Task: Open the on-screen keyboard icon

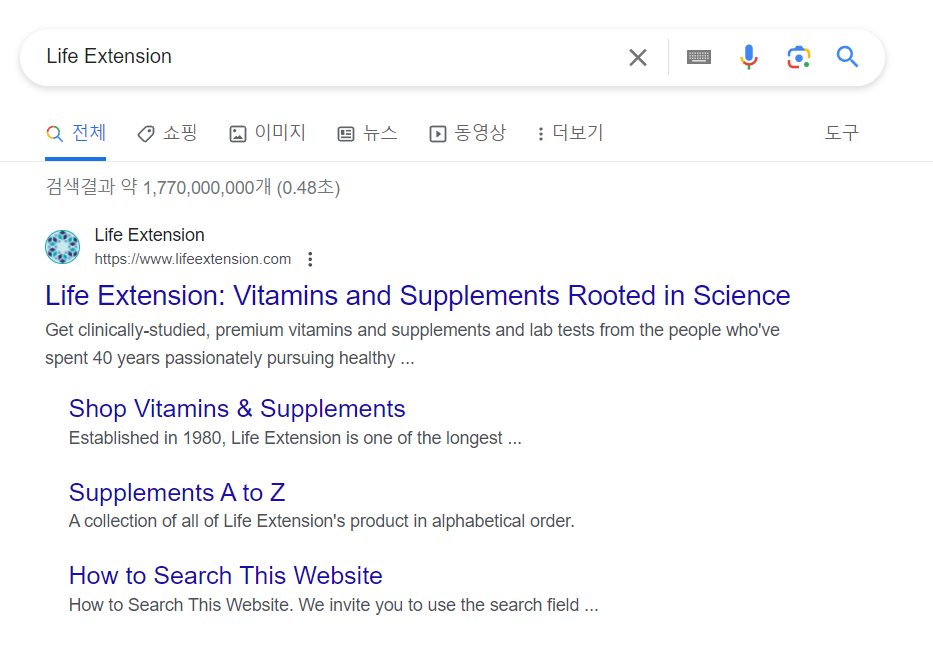Action: click(x=698, y=57)
